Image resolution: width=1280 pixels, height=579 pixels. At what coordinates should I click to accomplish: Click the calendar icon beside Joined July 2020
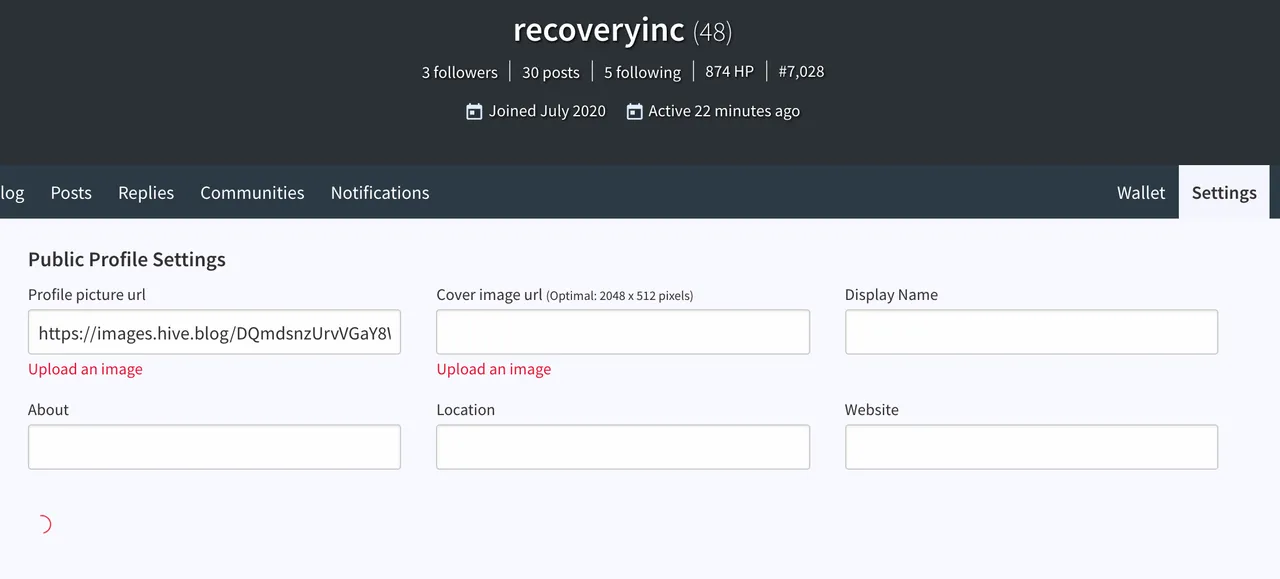tap(474, 111)
